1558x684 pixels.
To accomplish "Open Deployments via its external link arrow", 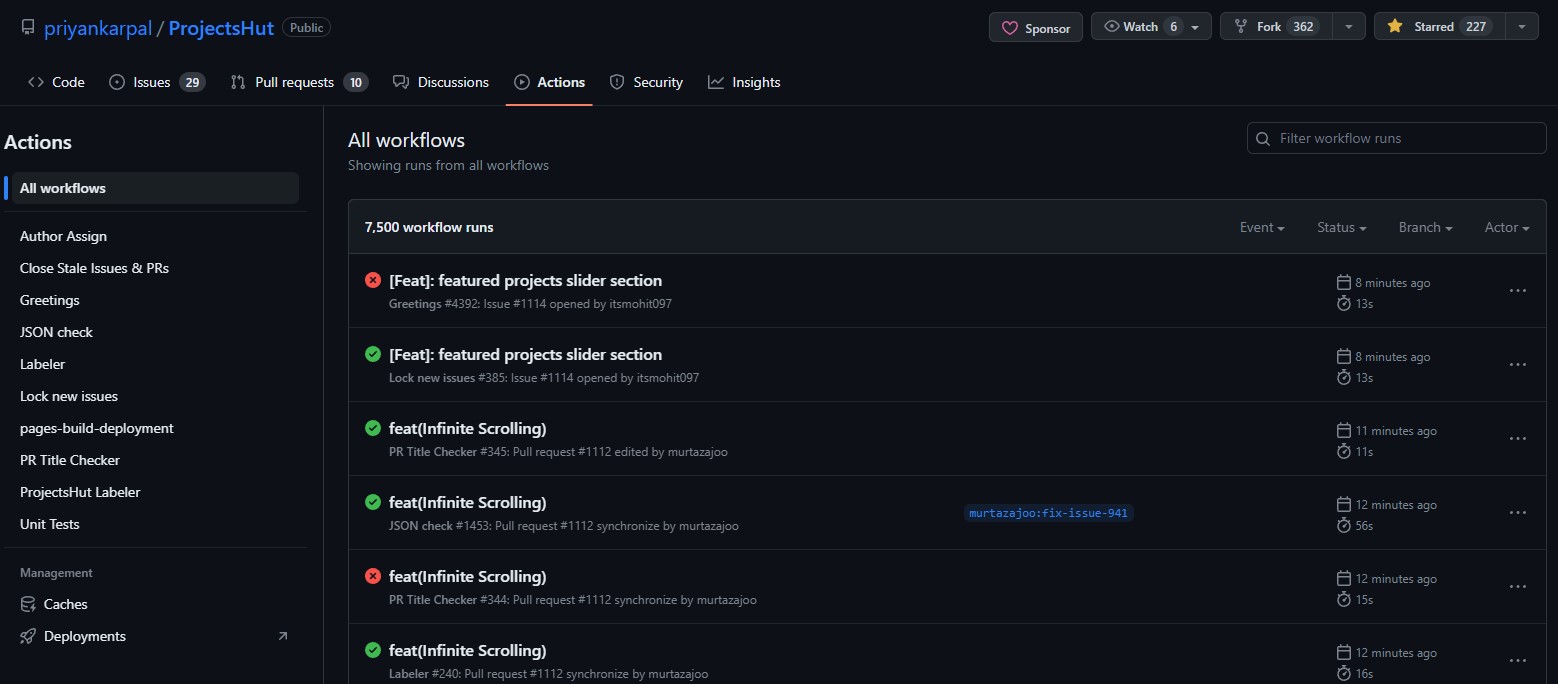I will (282, 635).
